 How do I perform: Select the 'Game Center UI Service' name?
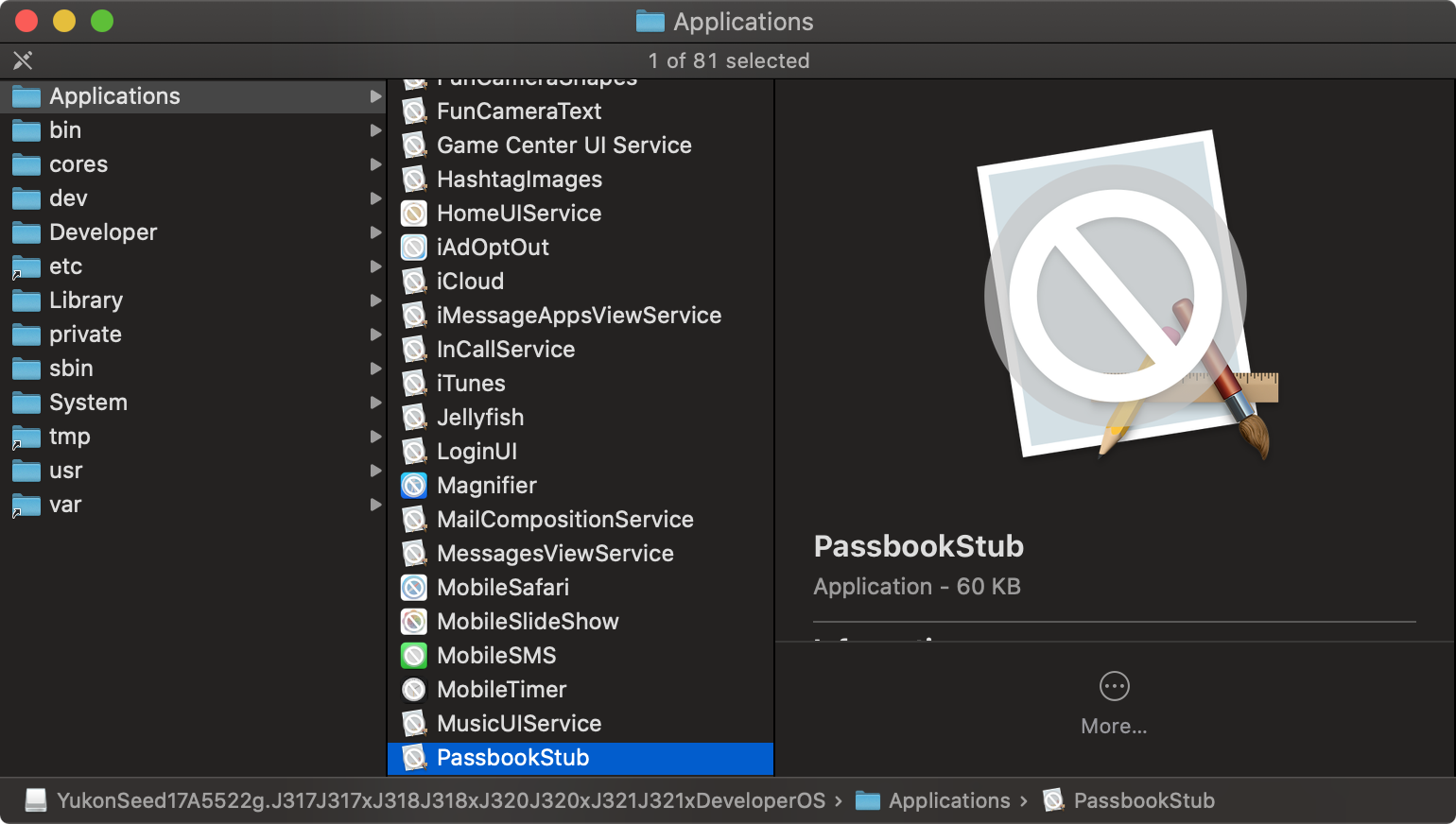564,146
